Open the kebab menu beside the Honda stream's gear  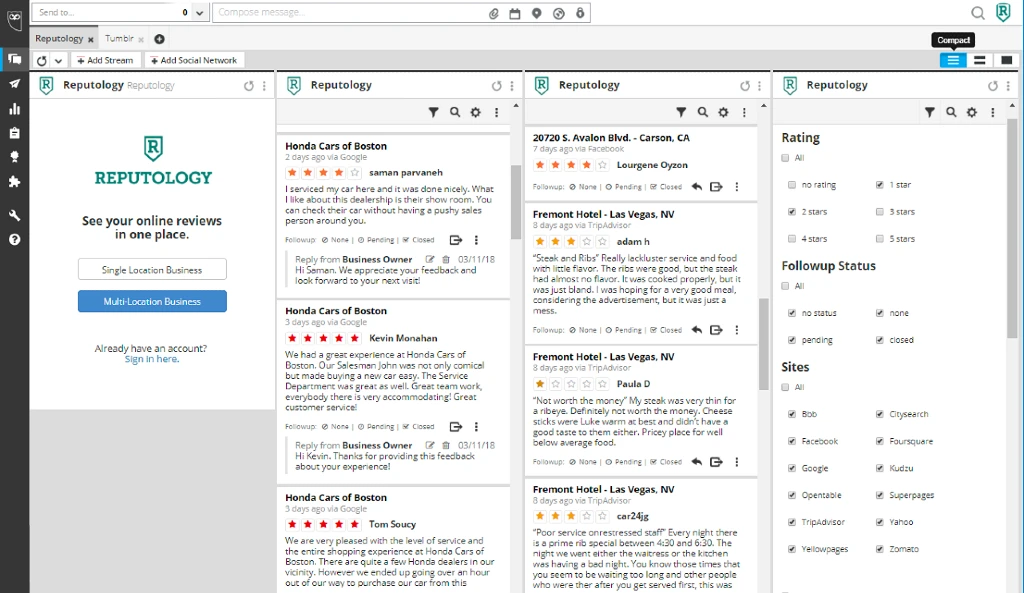tap(497, 112)
